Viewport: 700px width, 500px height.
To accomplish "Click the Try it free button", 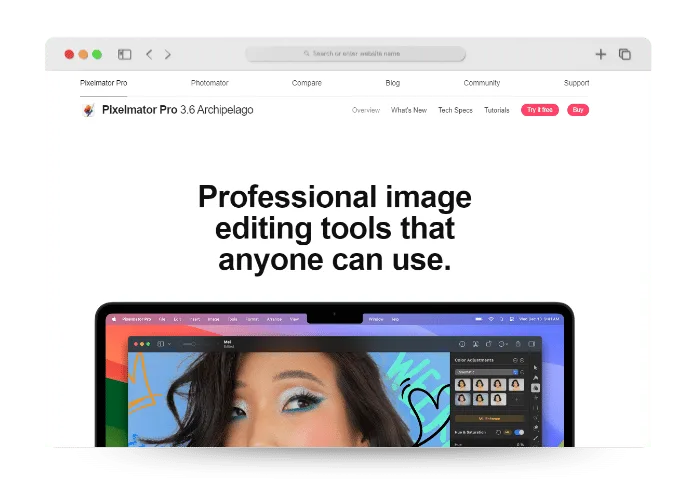I will tap(540, 110).
